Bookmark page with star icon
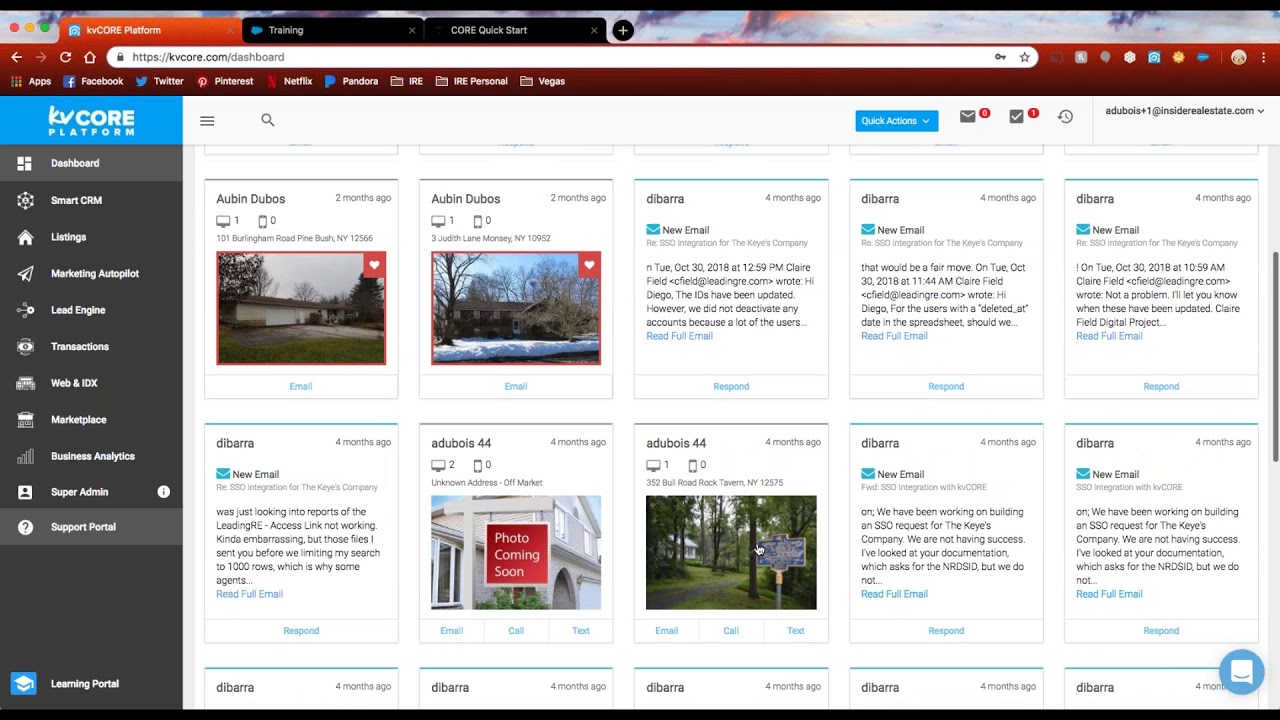 coord(1024,57)
